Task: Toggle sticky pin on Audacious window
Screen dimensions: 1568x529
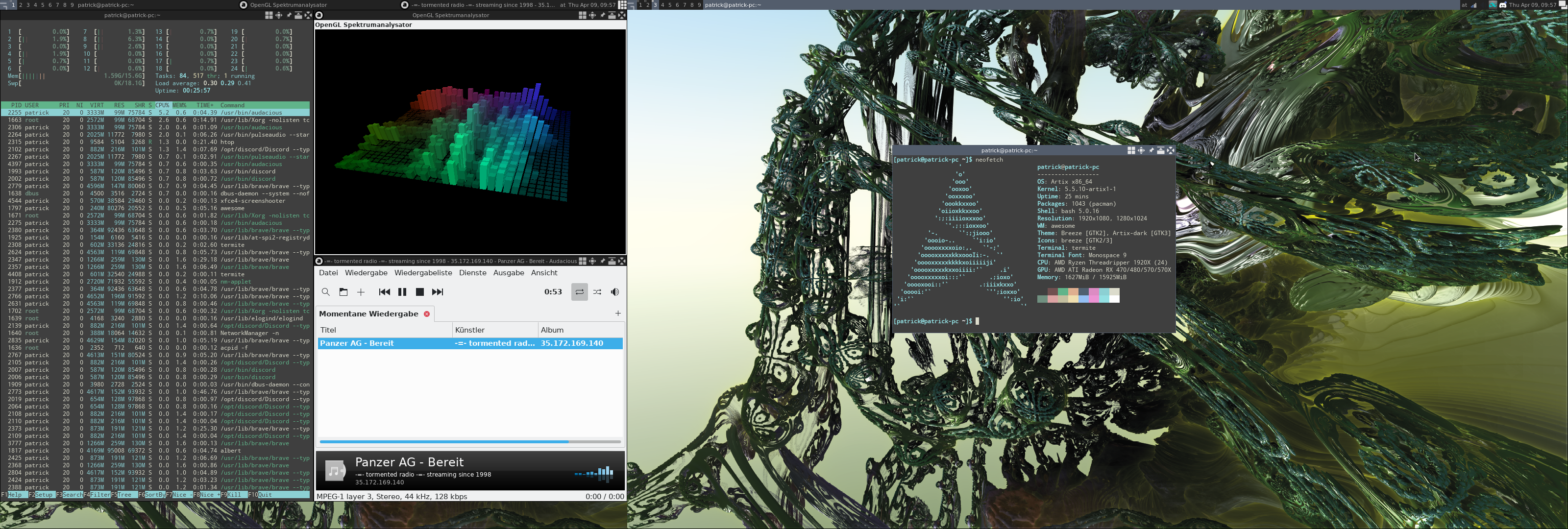Action: tap(603, 261)
